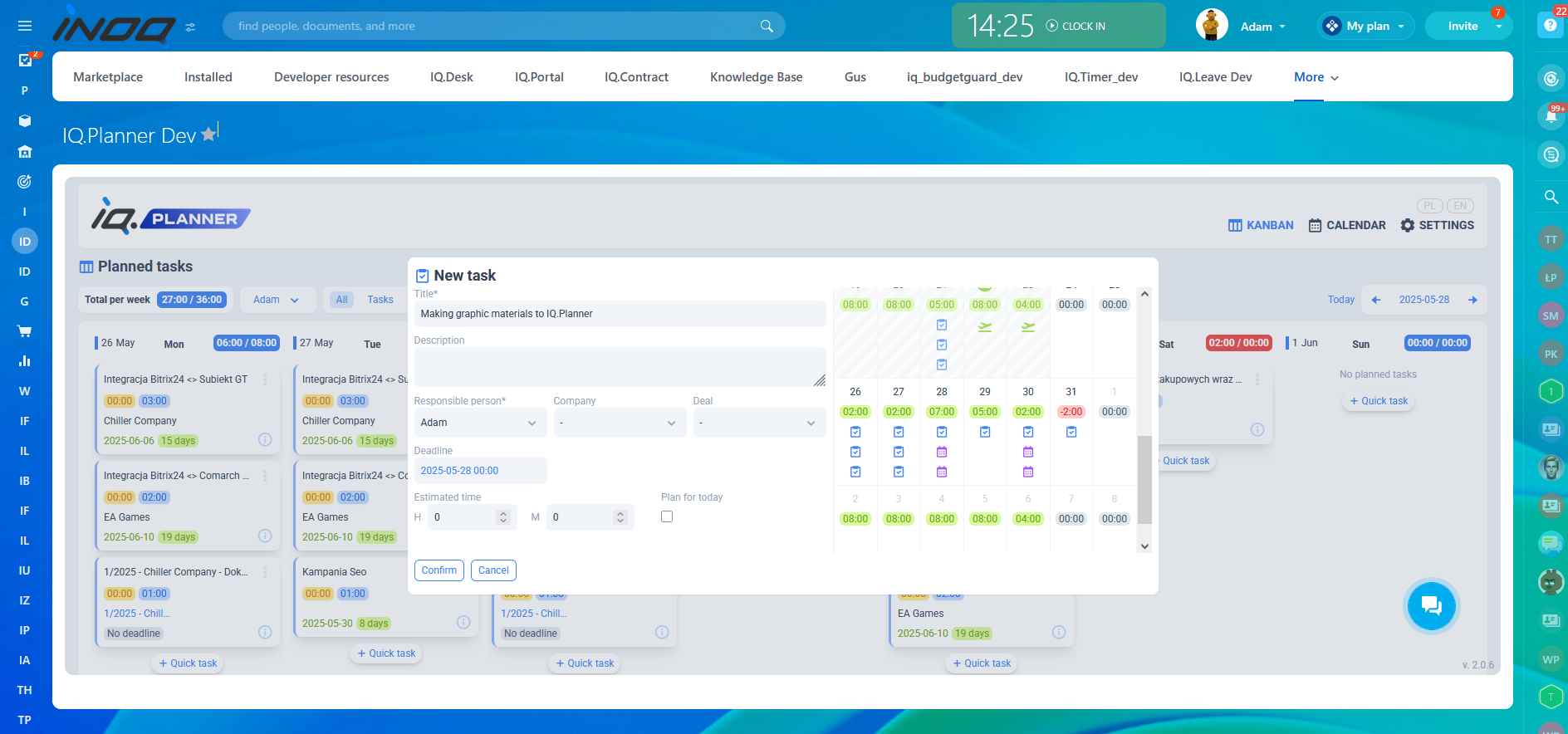Filter list by Tasks

[380, 300]
